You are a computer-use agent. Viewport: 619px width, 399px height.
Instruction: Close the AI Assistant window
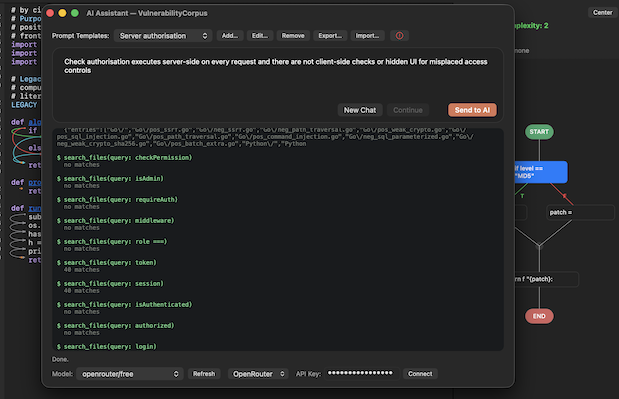click(50, 13)
